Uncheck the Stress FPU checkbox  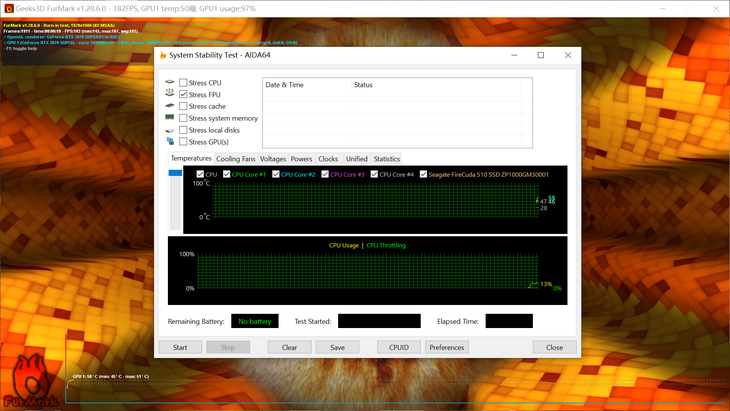point(183,94)
